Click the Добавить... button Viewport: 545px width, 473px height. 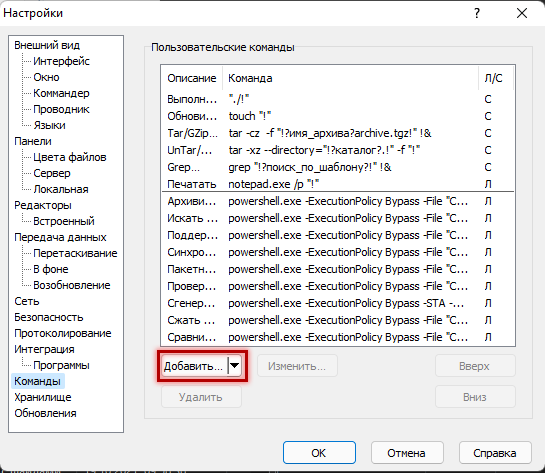coord(195,366)
